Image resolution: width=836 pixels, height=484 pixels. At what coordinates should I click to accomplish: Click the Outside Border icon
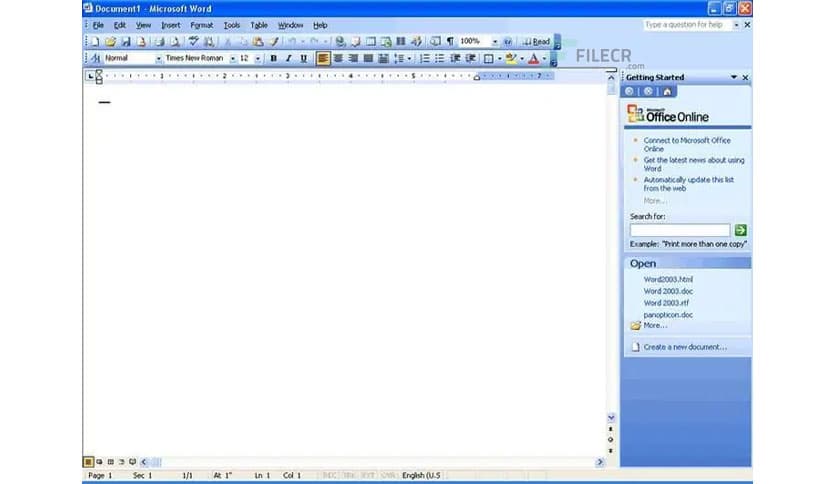click(488, 59)
